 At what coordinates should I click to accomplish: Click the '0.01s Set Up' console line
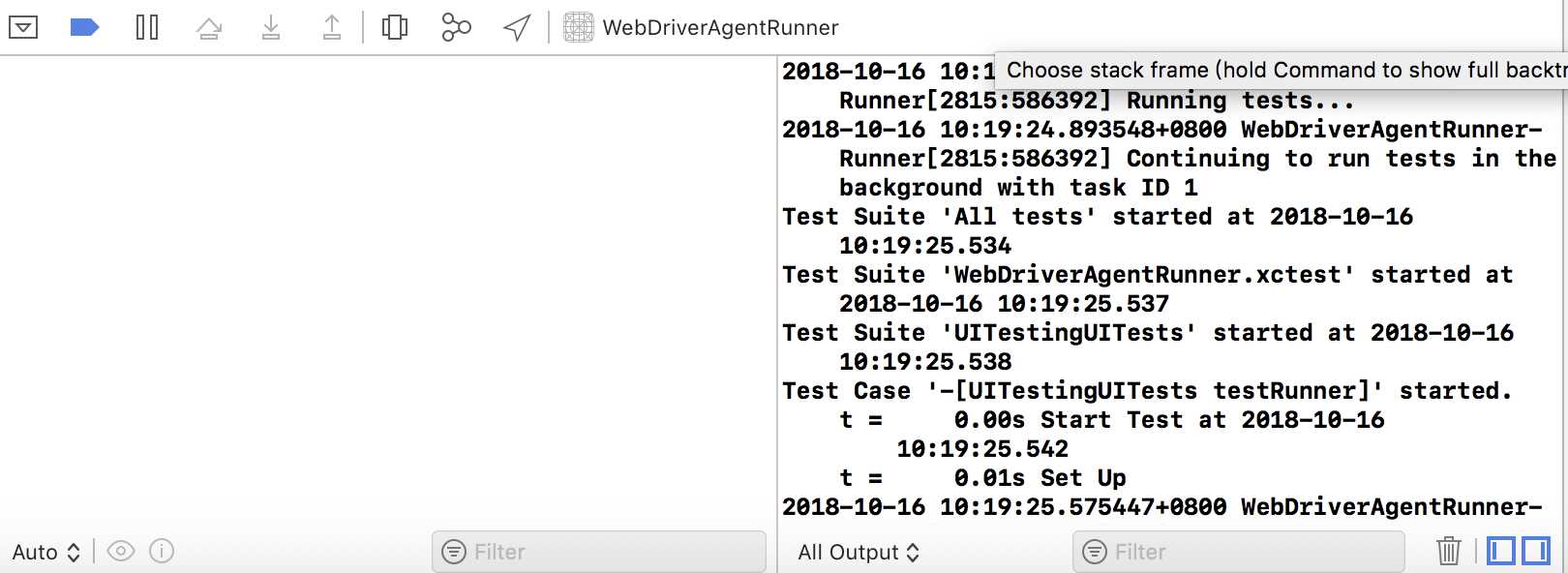pos(982,478)
